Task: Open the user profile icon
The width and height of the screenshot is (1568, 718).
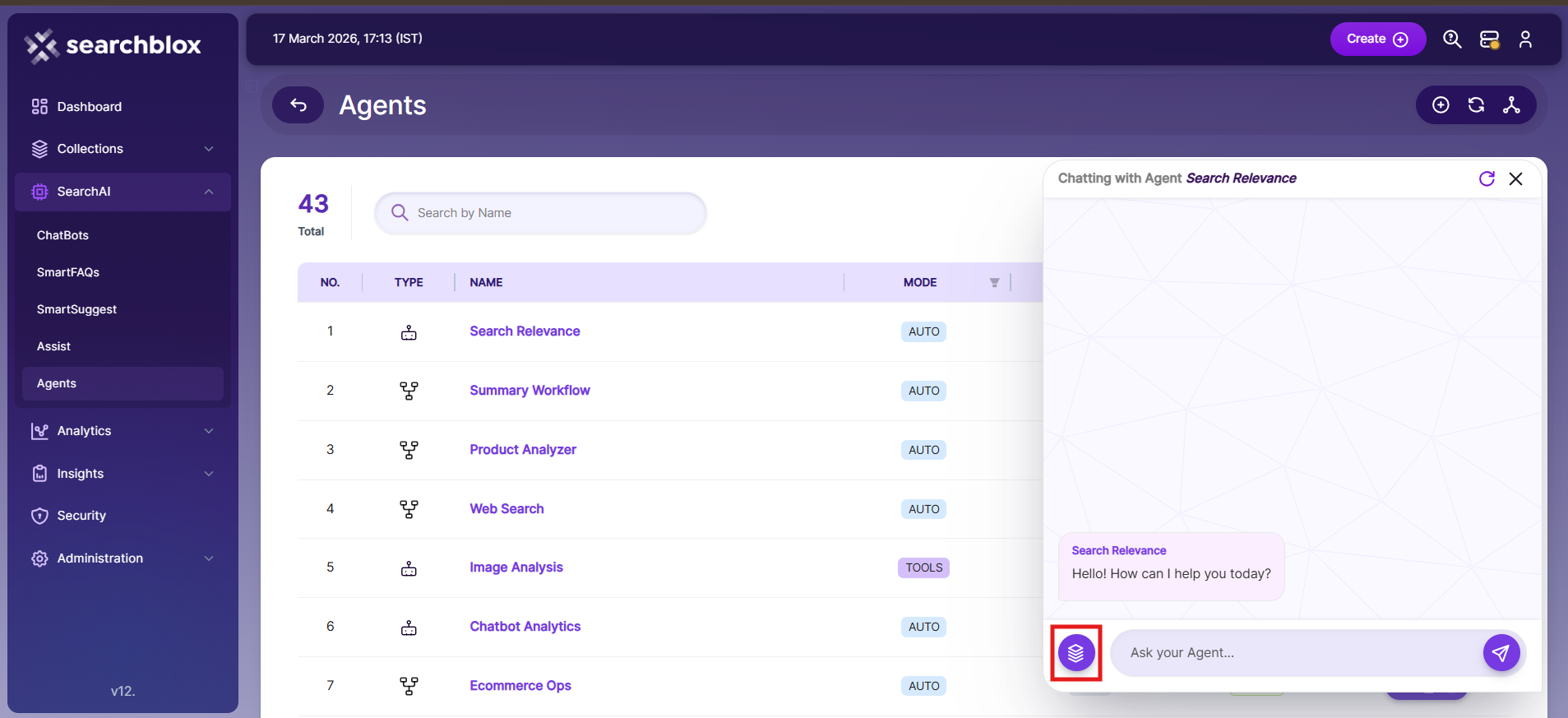Action: coord(1525,39)
